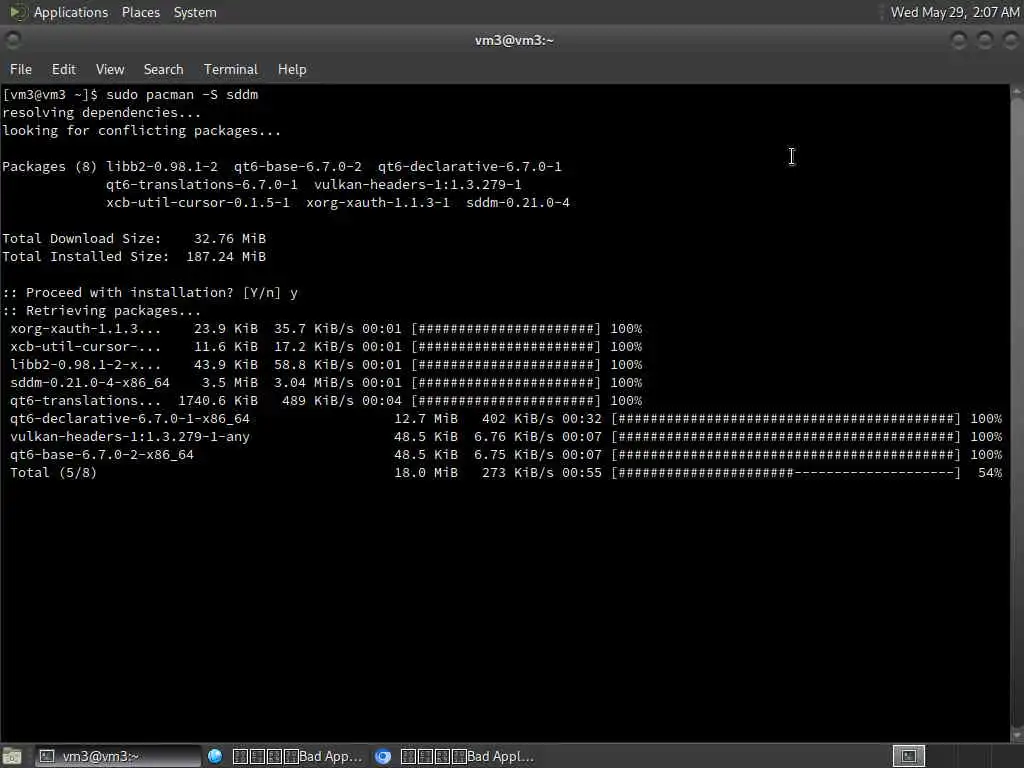Viewport: 1024px width, 768px height.
Task: Click the show desktop icon in bottom panel
Action: click(12, 756)
